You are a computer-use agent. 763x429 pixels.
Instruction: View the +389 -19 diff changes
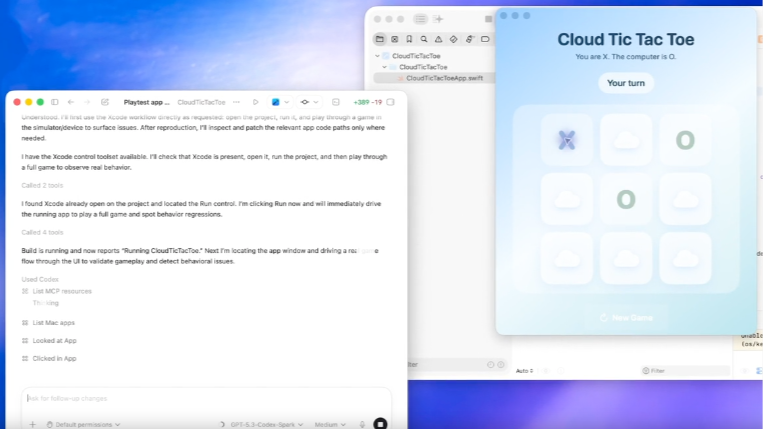click(x=367, y=102)
